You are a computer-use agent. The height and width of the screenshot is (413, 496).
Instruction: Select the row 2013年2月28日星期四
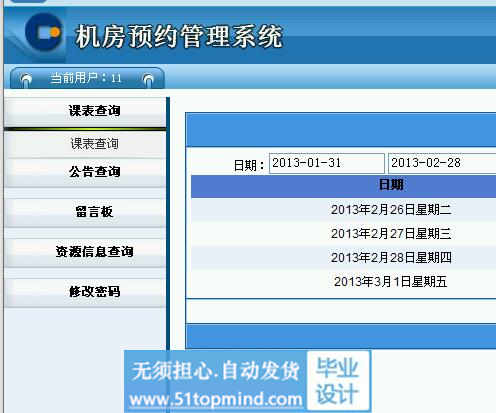coord(343,258)
